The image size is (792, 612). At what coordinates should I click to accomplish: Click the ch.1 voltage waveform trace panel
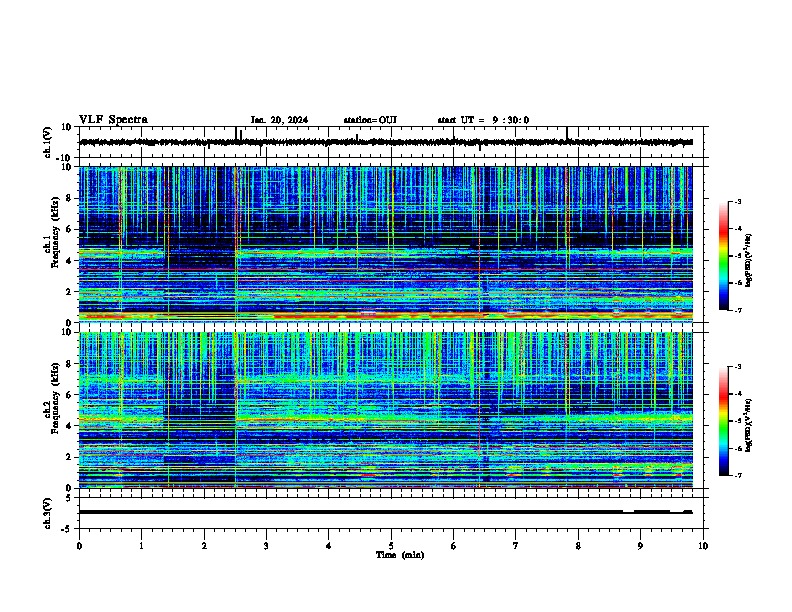(x=393, y=142)
